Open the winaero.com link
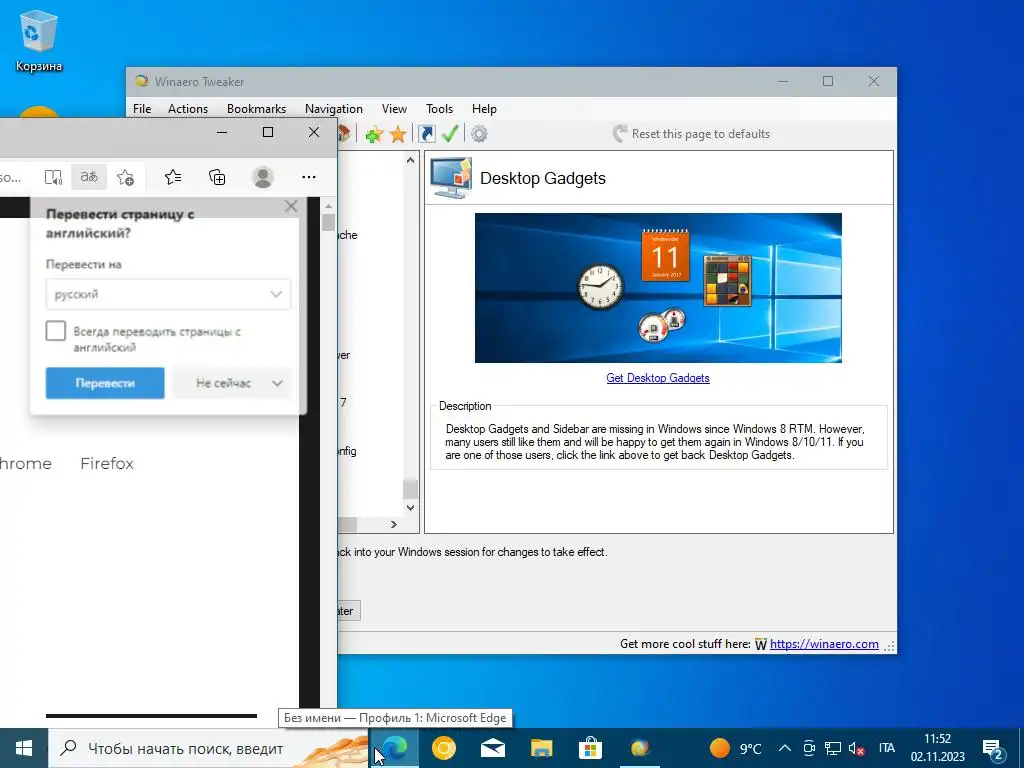Image resolution: width=1024 pixels, height=768 pixels. [824, 644]
